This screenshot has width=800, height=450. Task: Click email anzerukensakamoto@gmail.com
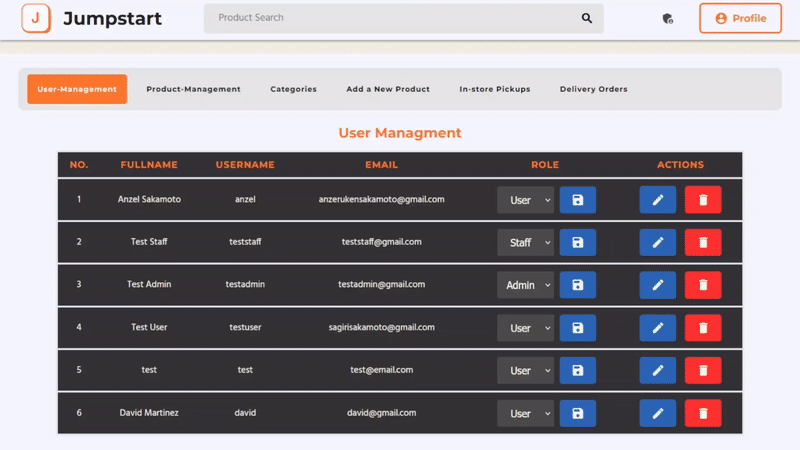coord(382,199)
